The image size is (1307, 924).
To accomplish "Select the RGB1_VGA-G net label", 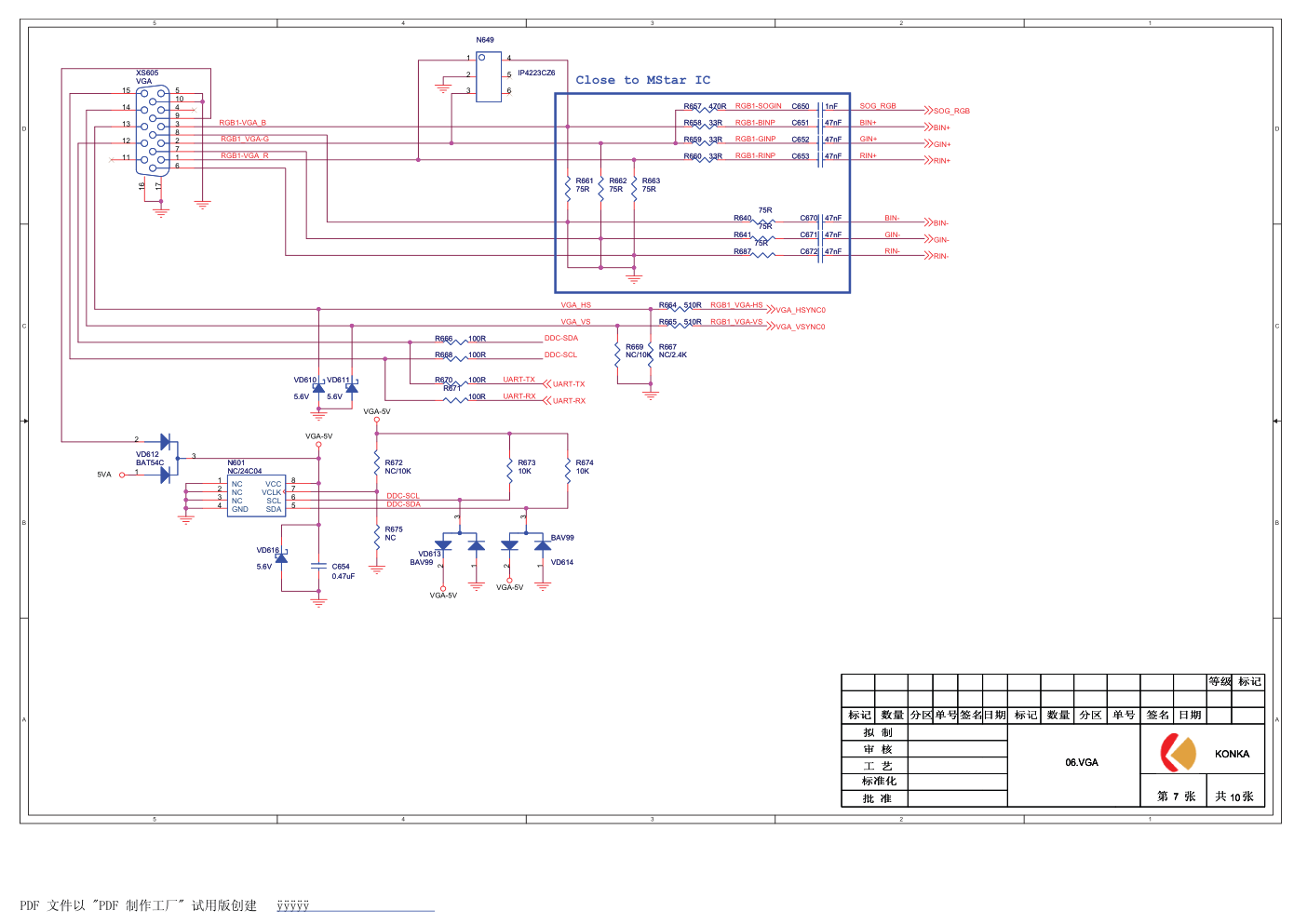I will [x=245, y=139].
